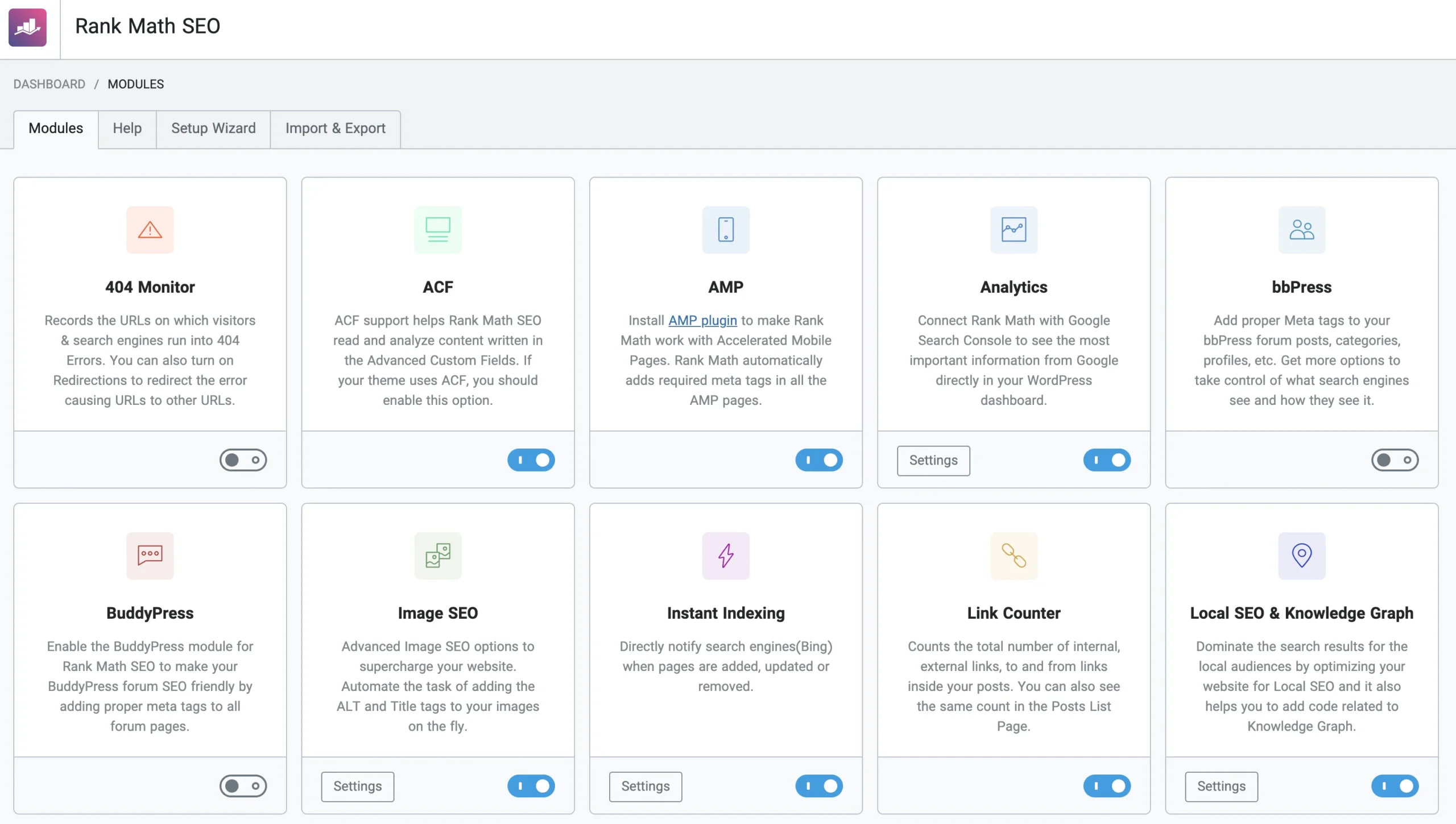Click the Link Counter chain icon
This screenshot has width=1456, height=824.
tap(1014, 556)
